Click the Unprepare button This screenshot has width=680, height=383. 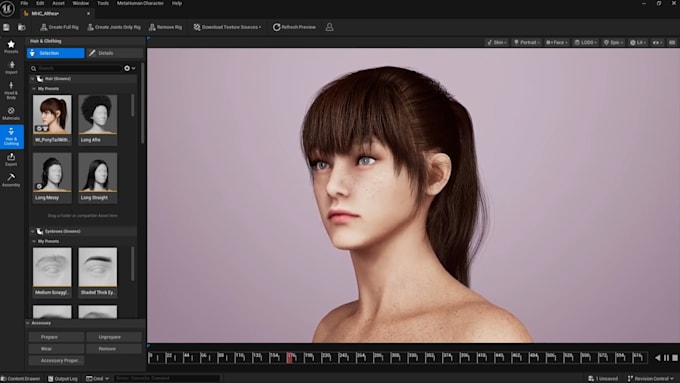tap(114, 337)
